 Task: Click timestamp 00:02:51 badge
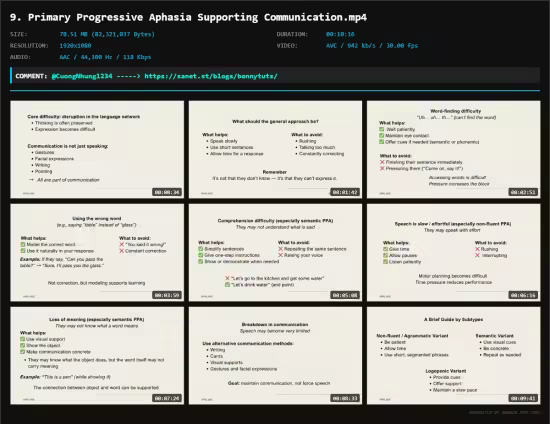click(x=523, y=192)
